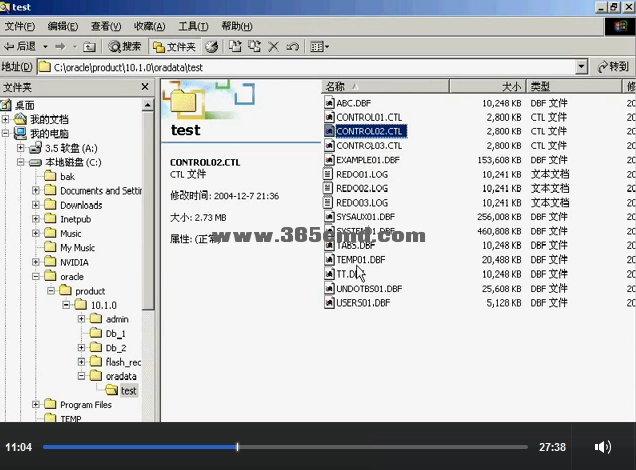This screenshot has height=470, width=636.
Task: Select the Db_2 folder icon
Action: pos(96,348)
